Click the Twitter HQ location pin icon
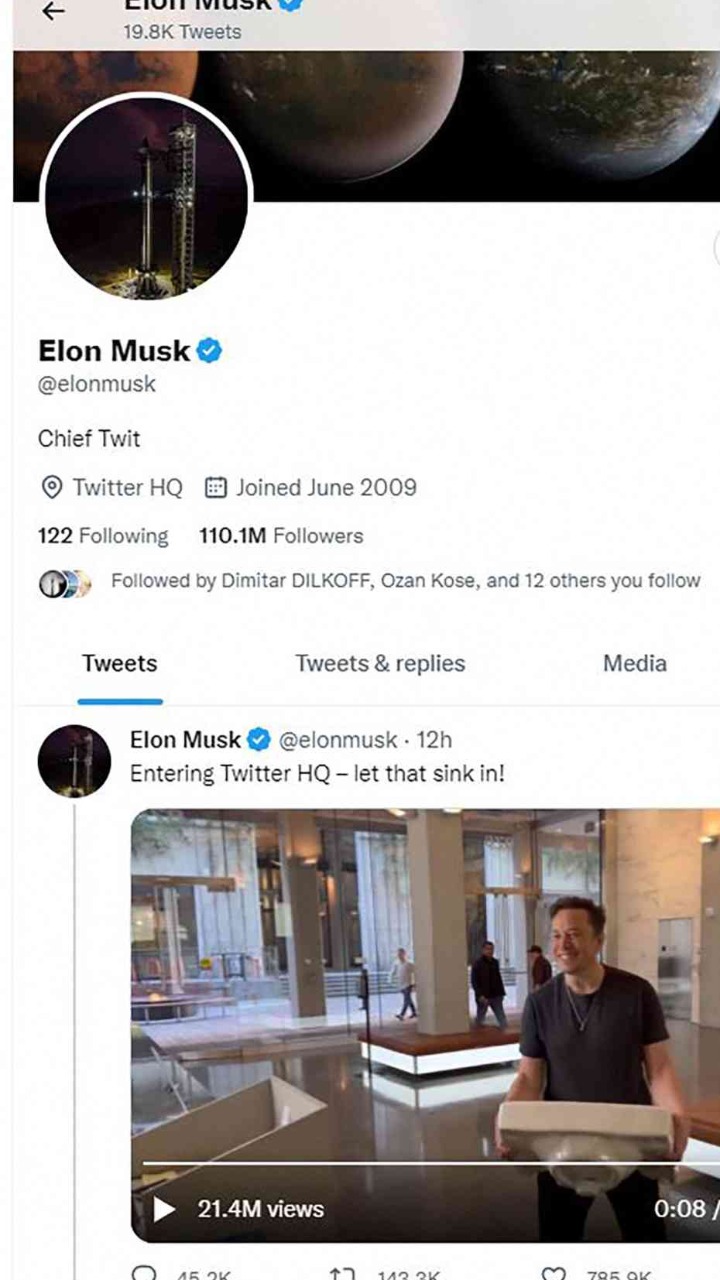This screenshot has width=720, height=1280. click(x=50, y=488)
